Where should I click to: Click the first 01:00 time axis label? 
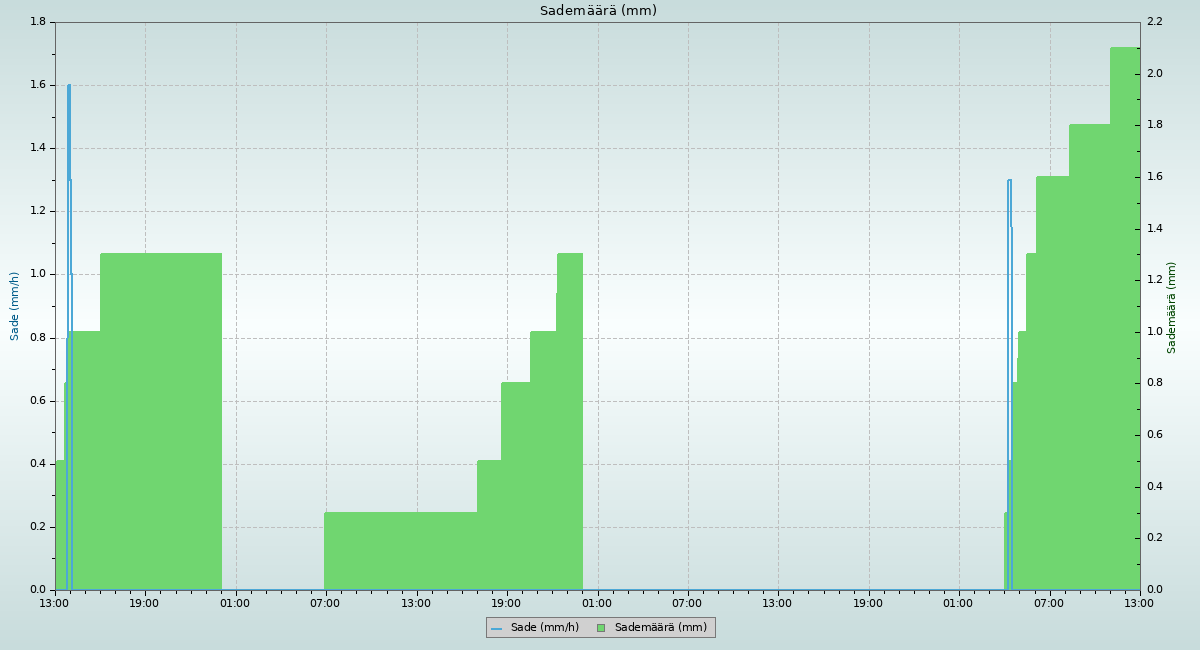point(236,603)
